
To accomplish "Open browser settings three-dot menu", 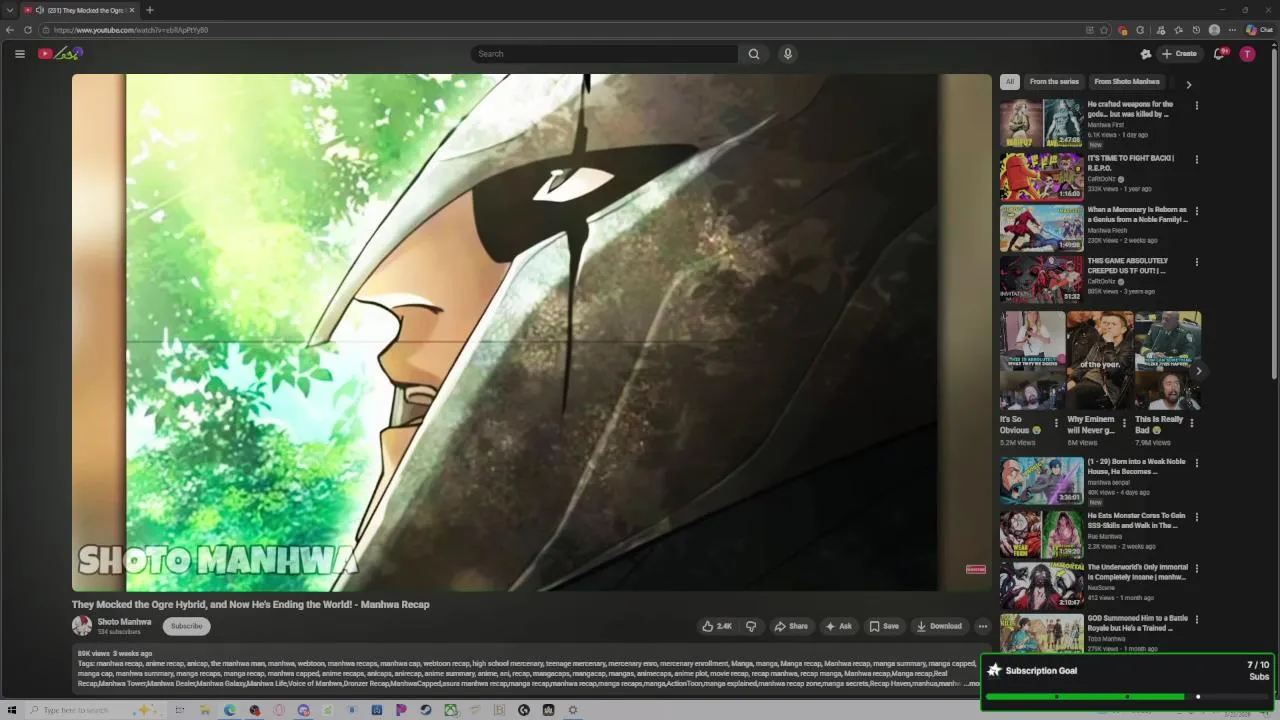I will [x=1232, y=30].
